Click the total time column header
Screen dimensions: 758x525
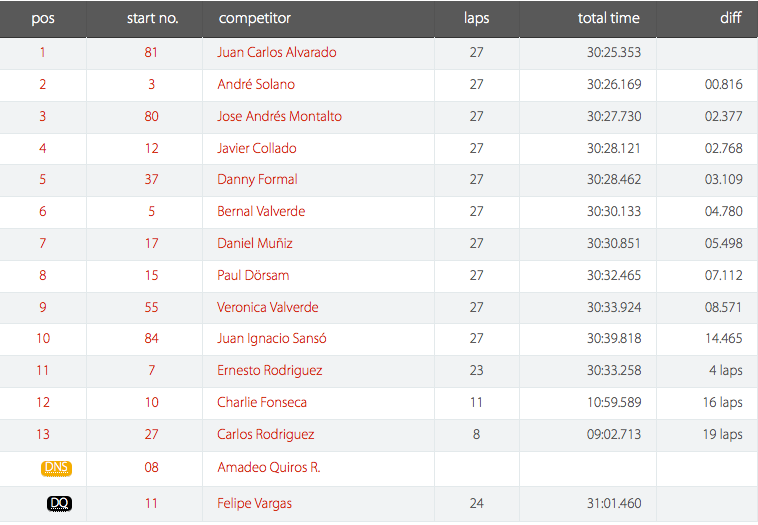click(609, 18)
